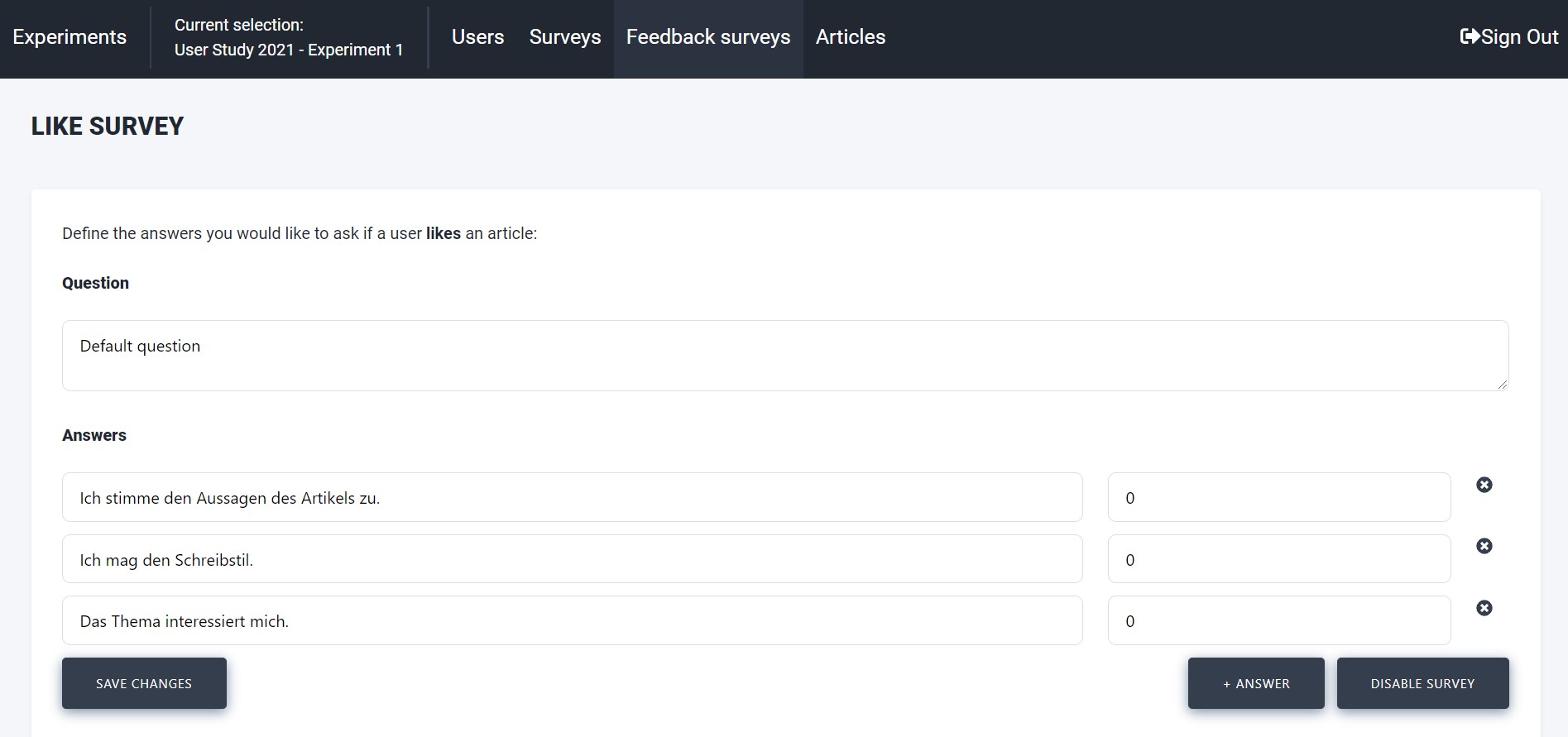Remove the 'Ich stimme den Aussagen' answer
The height and width of the screenshot is (737, 1568).
tap(1484, 485)
